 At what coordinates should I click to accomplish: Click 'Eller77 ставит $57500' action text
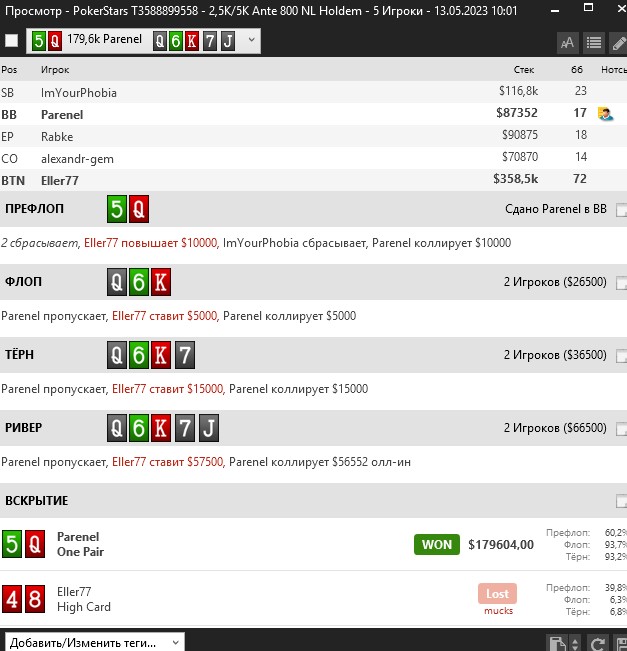click(168, 462)
